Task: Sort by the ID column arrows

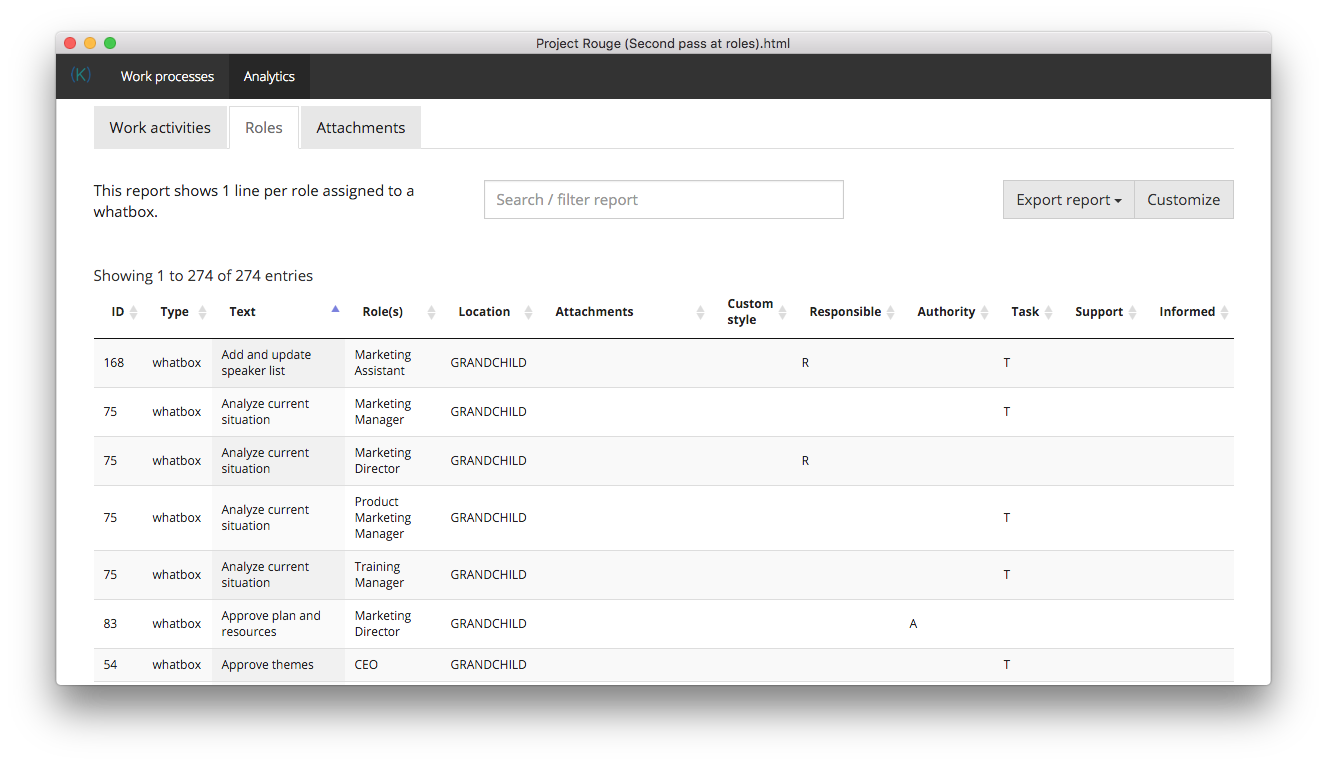Action: (134, 312)
